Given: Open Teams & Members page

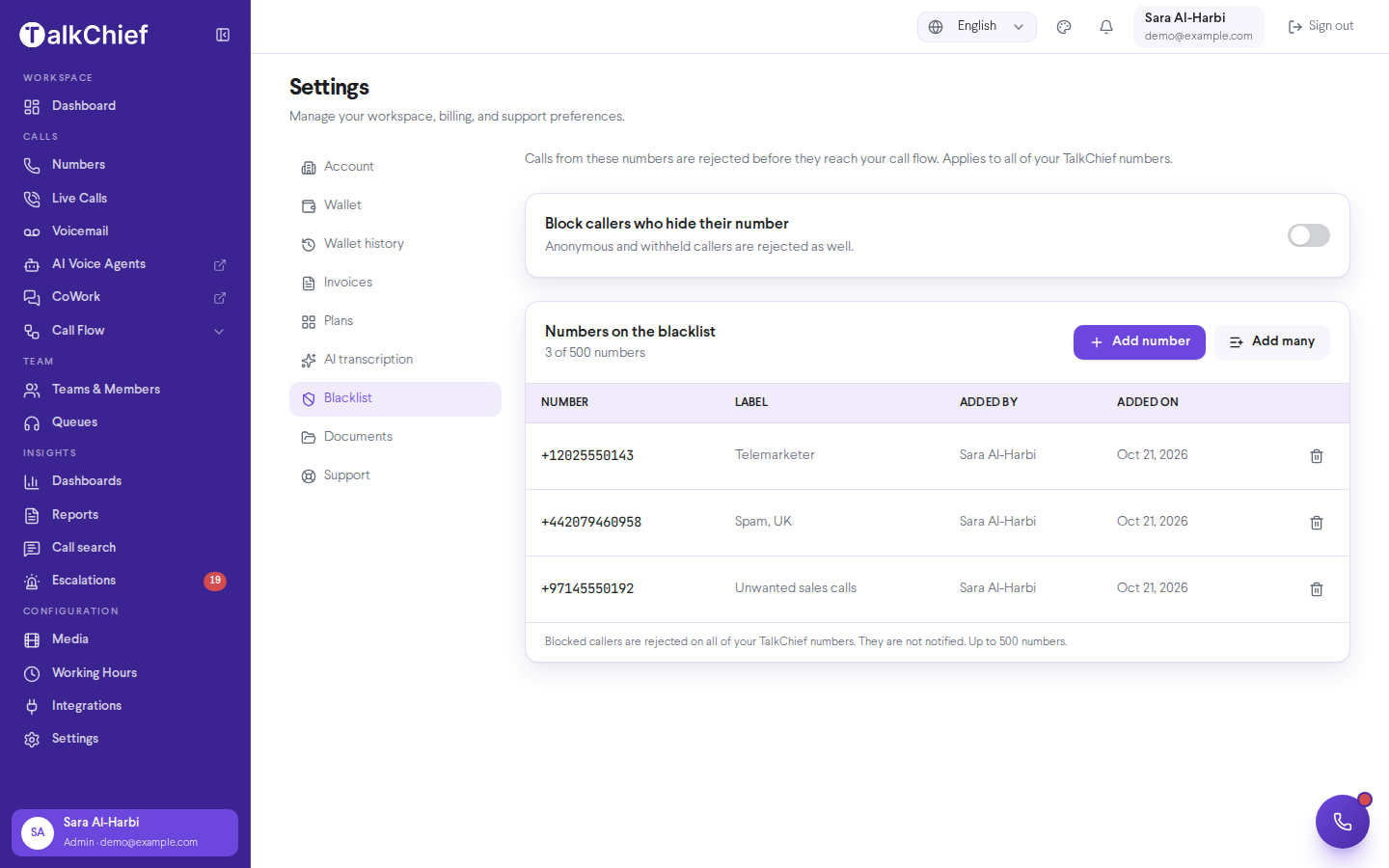Looking at the screenshot, I should click(125, 390).
